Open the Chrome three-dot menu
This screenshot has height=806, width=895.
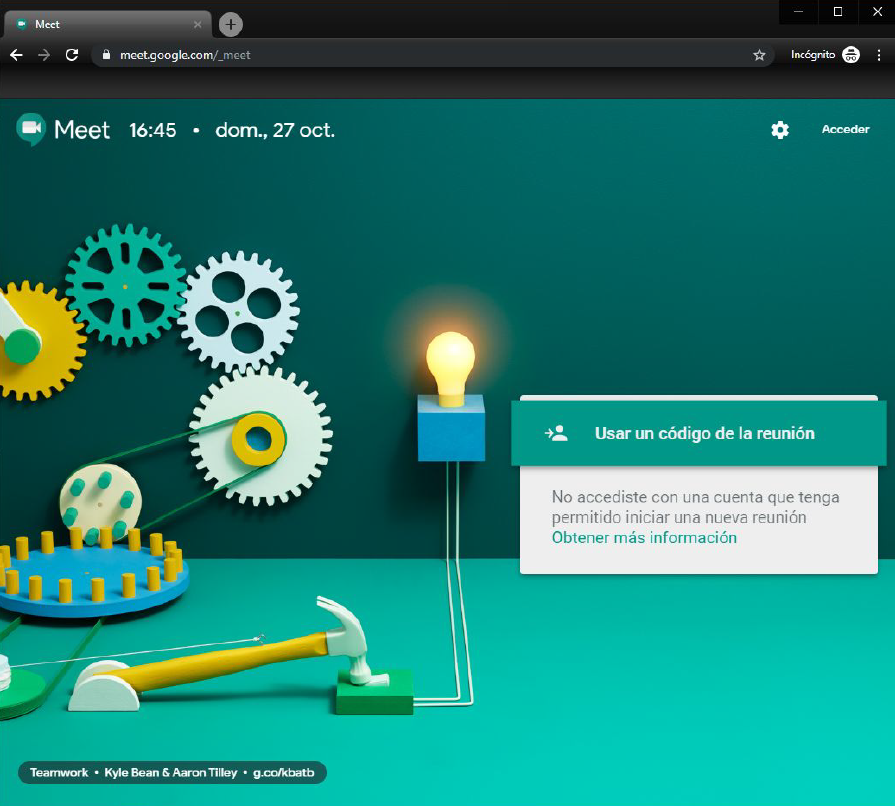pos(879,55)
